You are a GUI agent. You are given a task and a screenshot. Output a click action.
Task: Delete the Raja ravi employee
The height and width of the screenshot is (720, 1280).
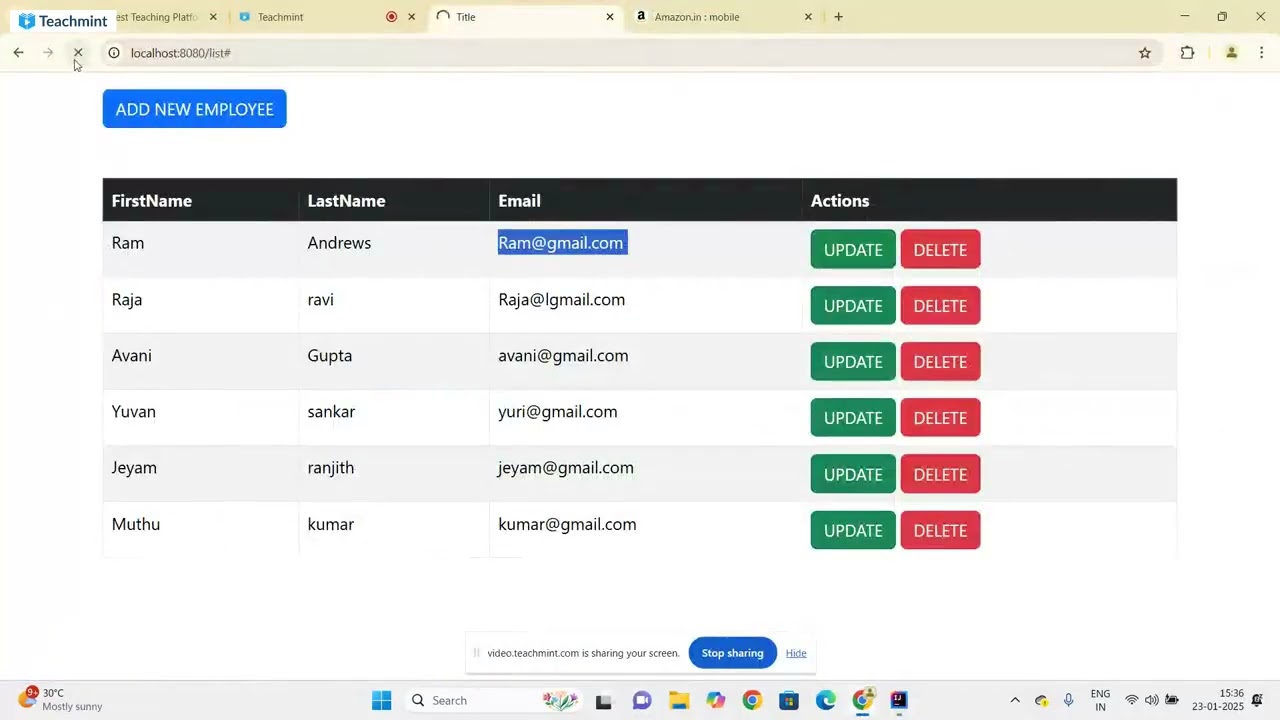[x=940, y=306]
